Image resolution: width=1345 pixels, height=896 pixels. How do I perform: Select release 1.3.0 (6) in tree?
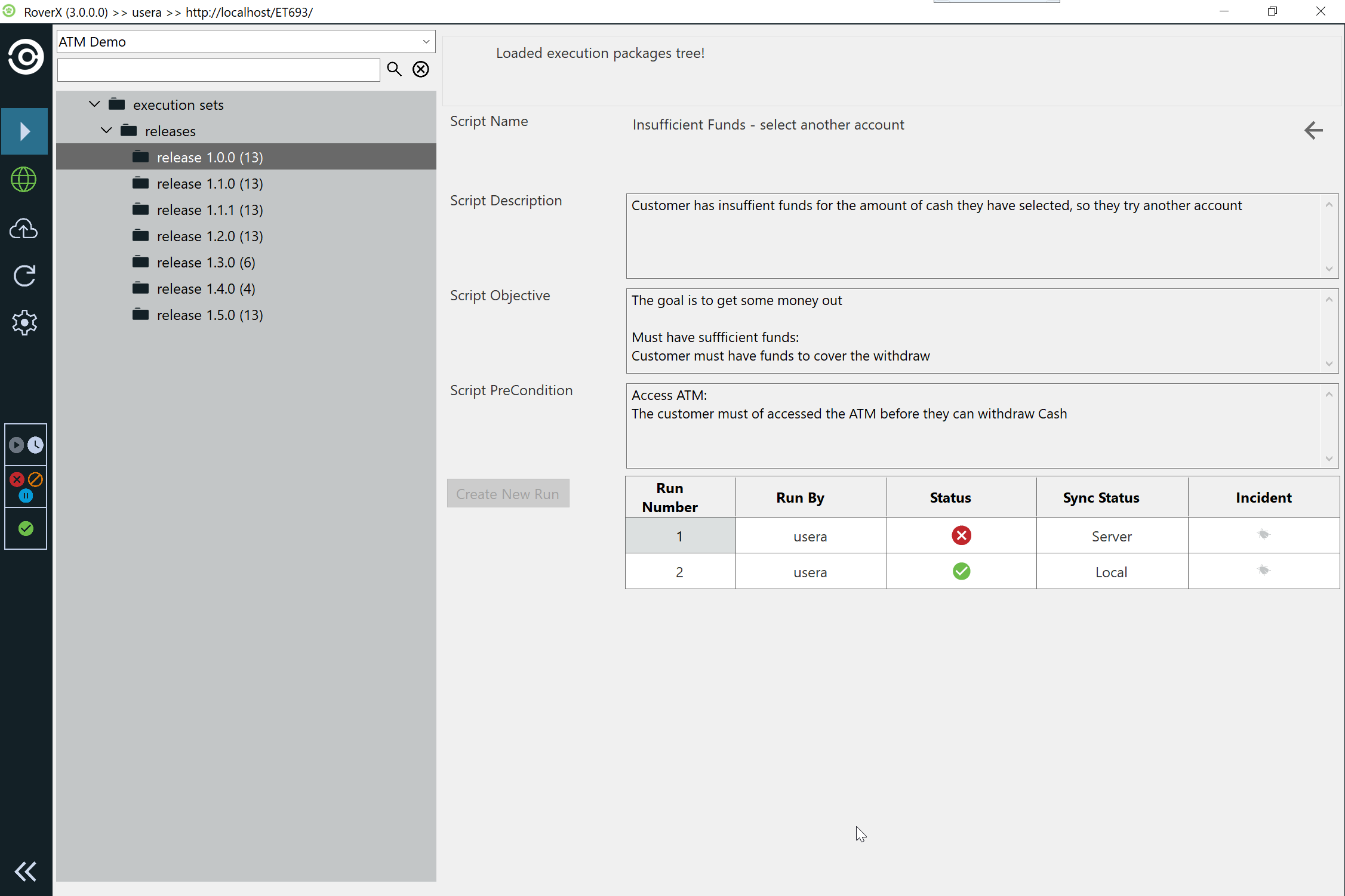pyautogui.click(x=205, y=263)
